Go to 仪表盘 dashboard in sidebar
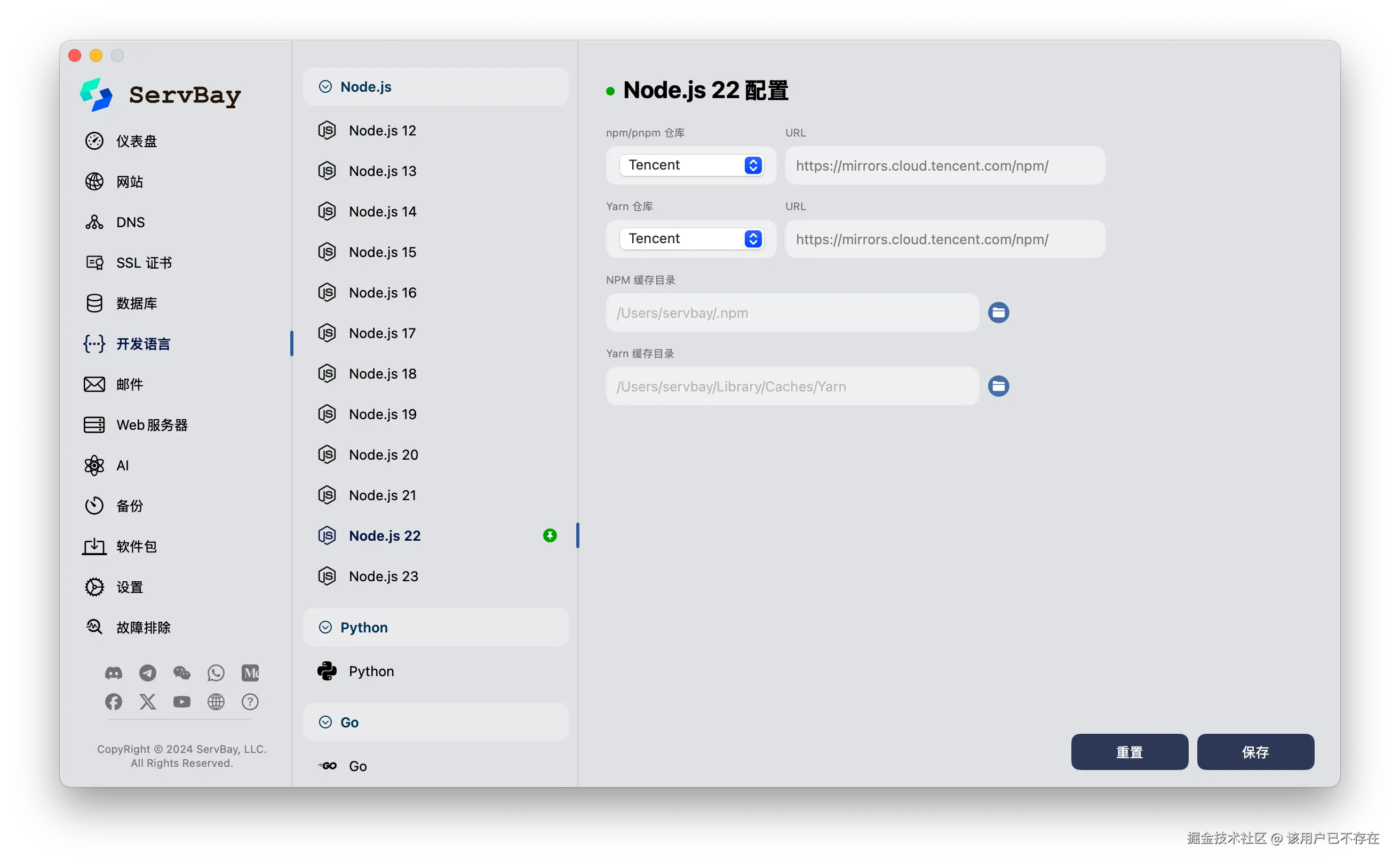This screenshot has height=866, width=1400. tap(136, 141)
